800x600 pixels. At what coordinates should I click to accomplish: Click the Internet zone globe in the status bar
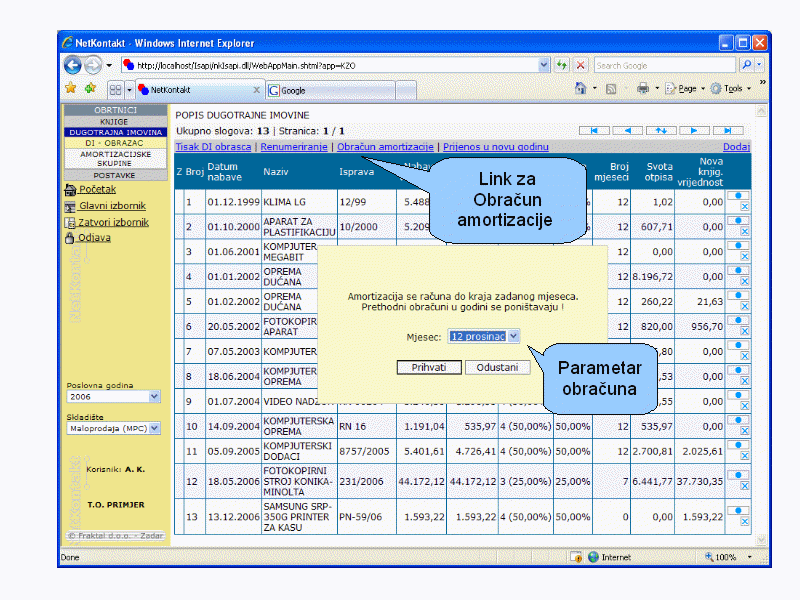[x=593, y=557]
